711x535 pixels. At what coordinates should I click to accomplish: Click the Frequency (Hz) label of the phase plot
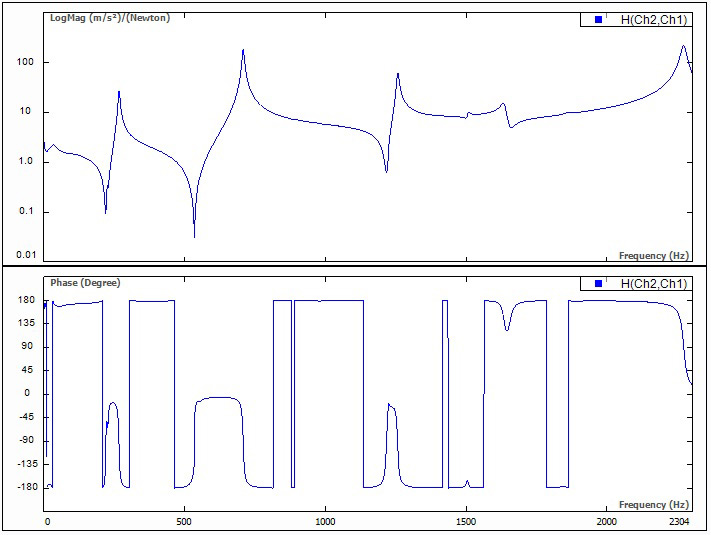(654, 505)
